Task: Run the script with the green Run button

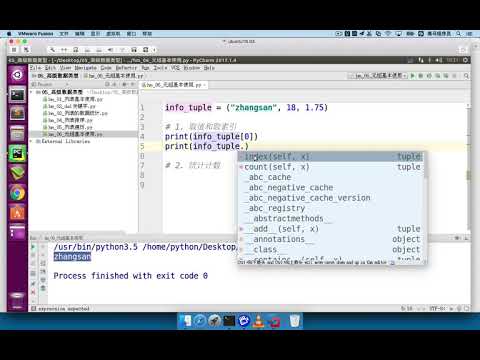Action: [413, 76]
